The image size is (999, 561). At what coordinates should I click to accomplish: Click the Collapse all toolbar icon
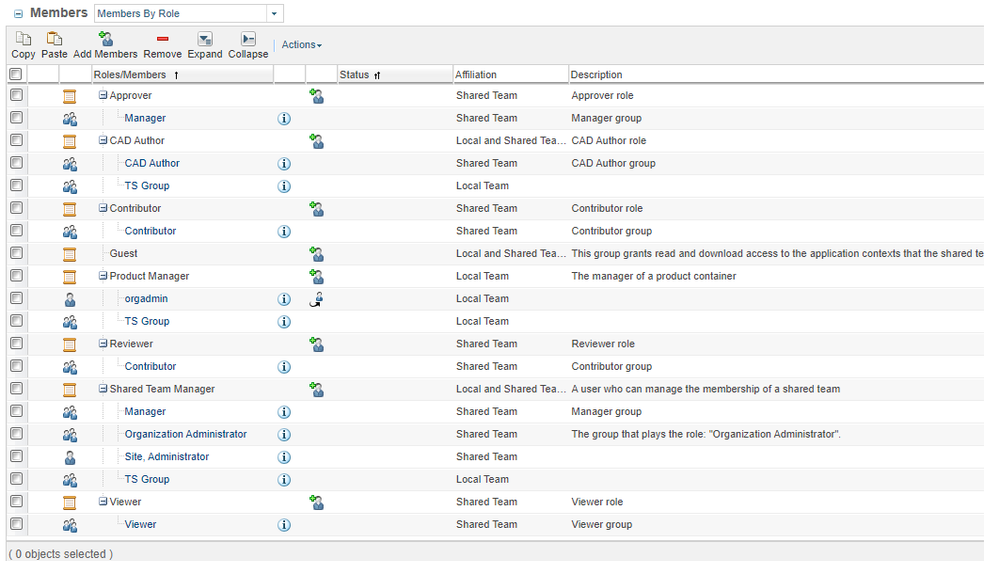point(248,39)
